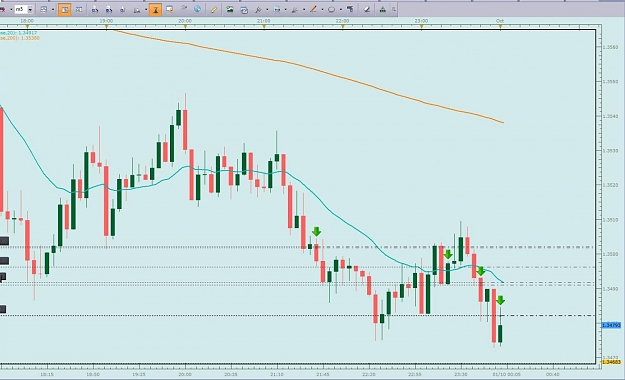Click the toolbar icon right after the first orange button
The image size is (625, 380).
(x=79, y=9)
